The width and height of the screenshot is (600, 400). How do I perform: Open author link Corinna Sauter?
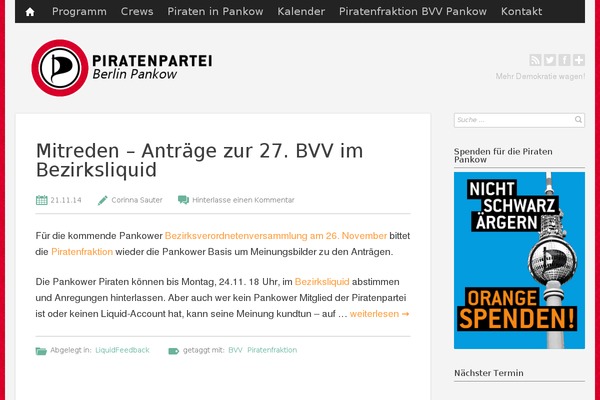[x=137, y=200]
